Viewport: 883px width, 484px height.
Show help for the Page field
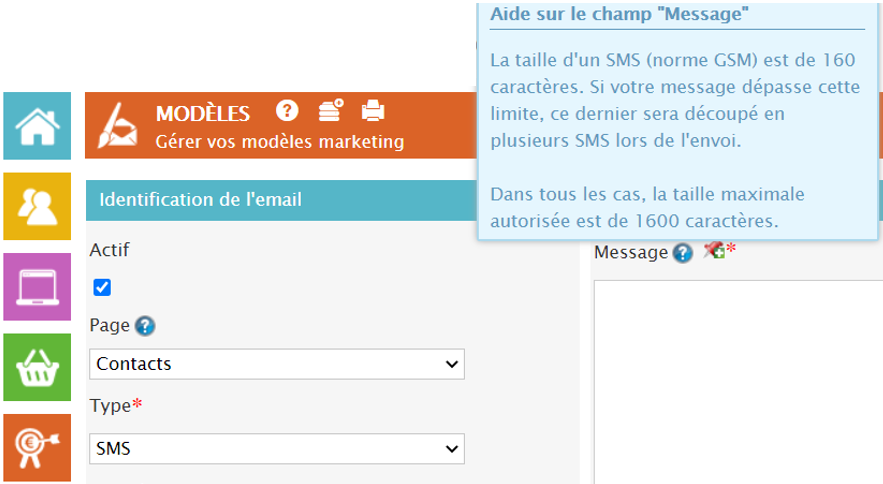point(145,326)
